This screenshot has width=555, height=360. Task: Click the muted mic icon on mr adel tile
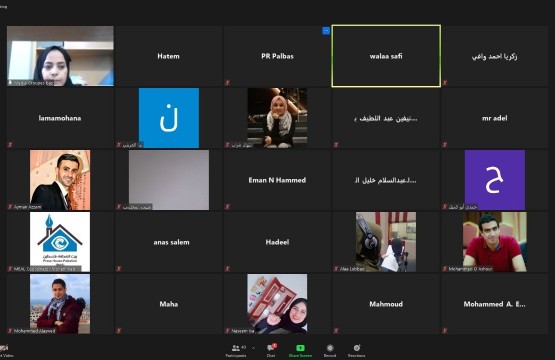[x=445, y=145]
